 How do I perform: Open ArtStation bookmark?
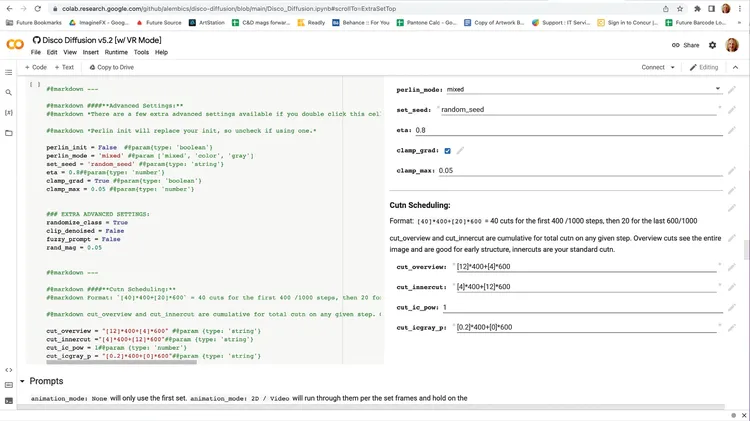point(207,22)
